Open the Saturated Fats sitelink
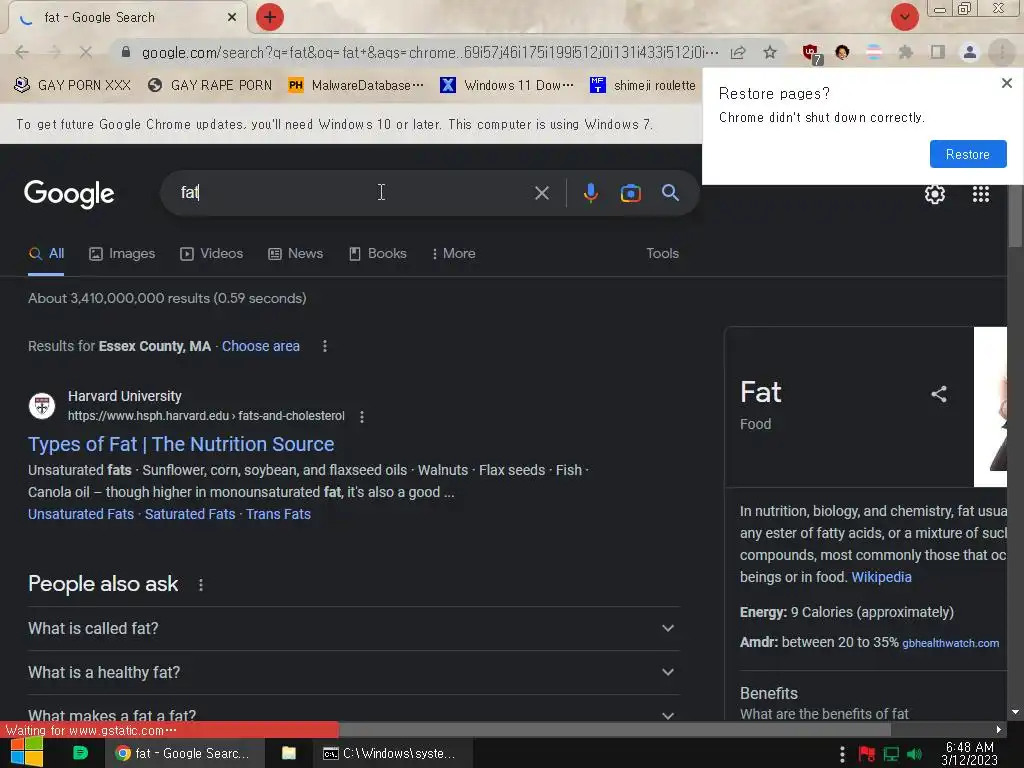This screenshot has height=768, width=1024. [x=190, y=514]
